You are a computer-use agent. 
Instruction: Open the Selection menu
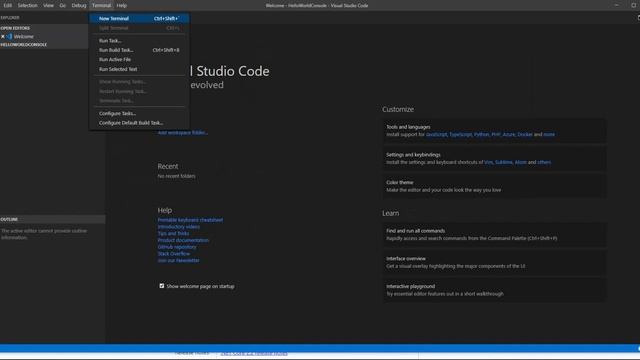[x=27, y=5]
